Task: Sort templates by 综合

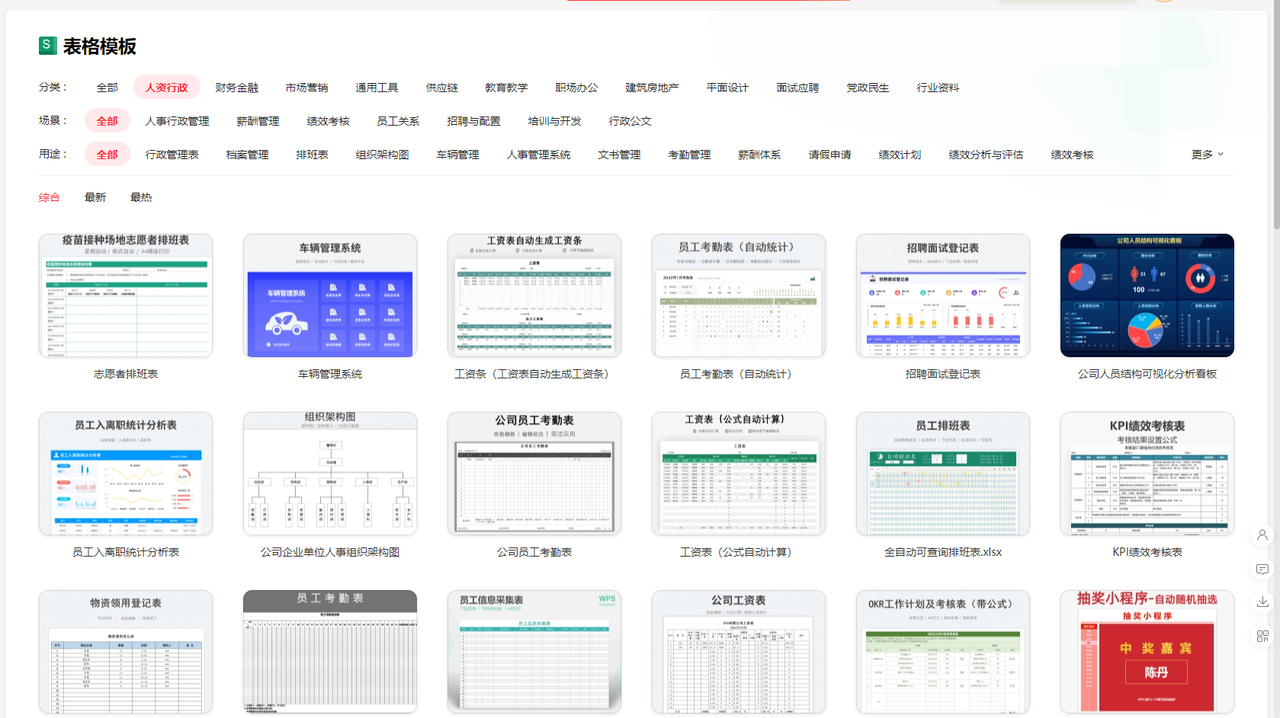Action: [x=49, y=198]
